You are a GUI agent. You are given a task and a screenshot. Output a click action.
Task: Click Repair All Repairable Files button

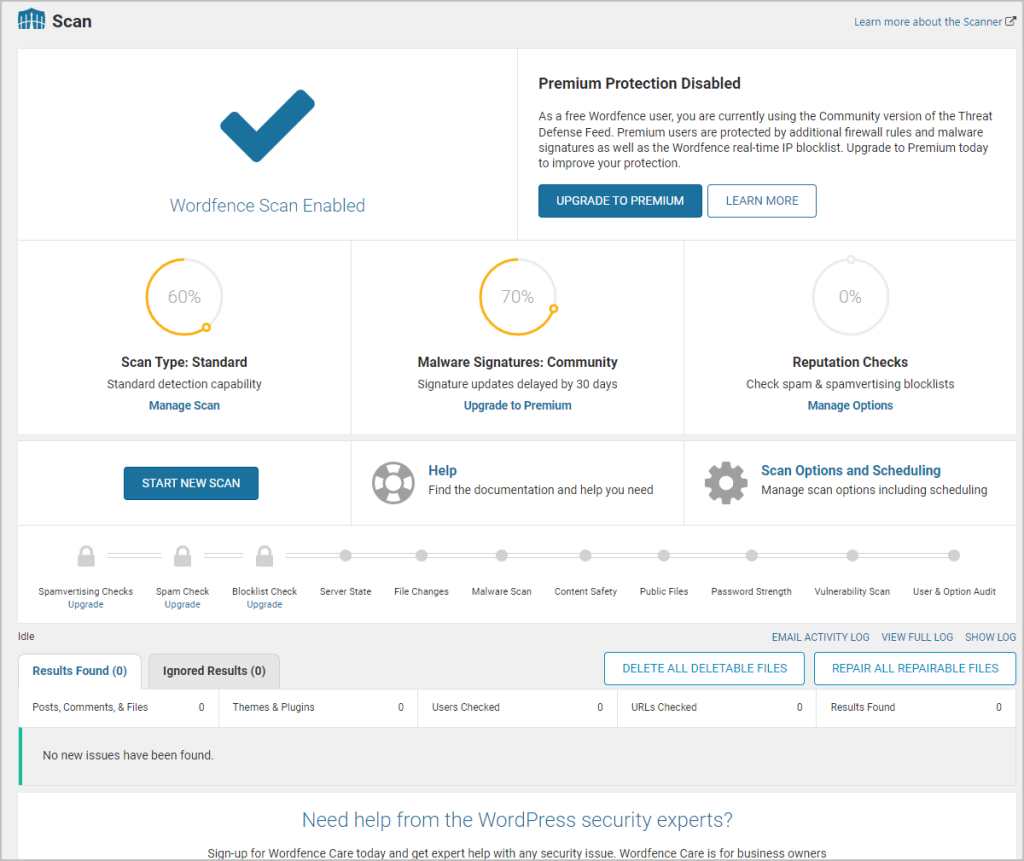pos(915,668)
